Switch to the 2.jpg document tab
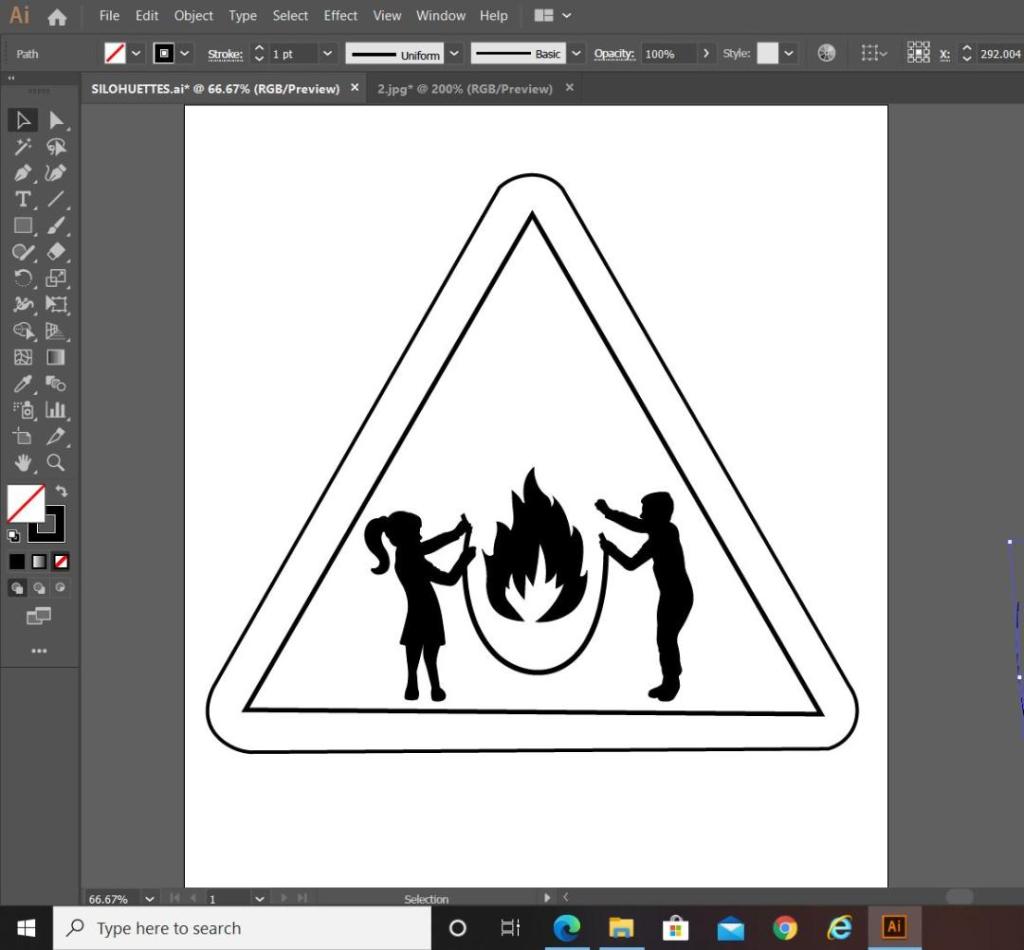The height and width of the screenshot is (950, 1024). point(464,88)
